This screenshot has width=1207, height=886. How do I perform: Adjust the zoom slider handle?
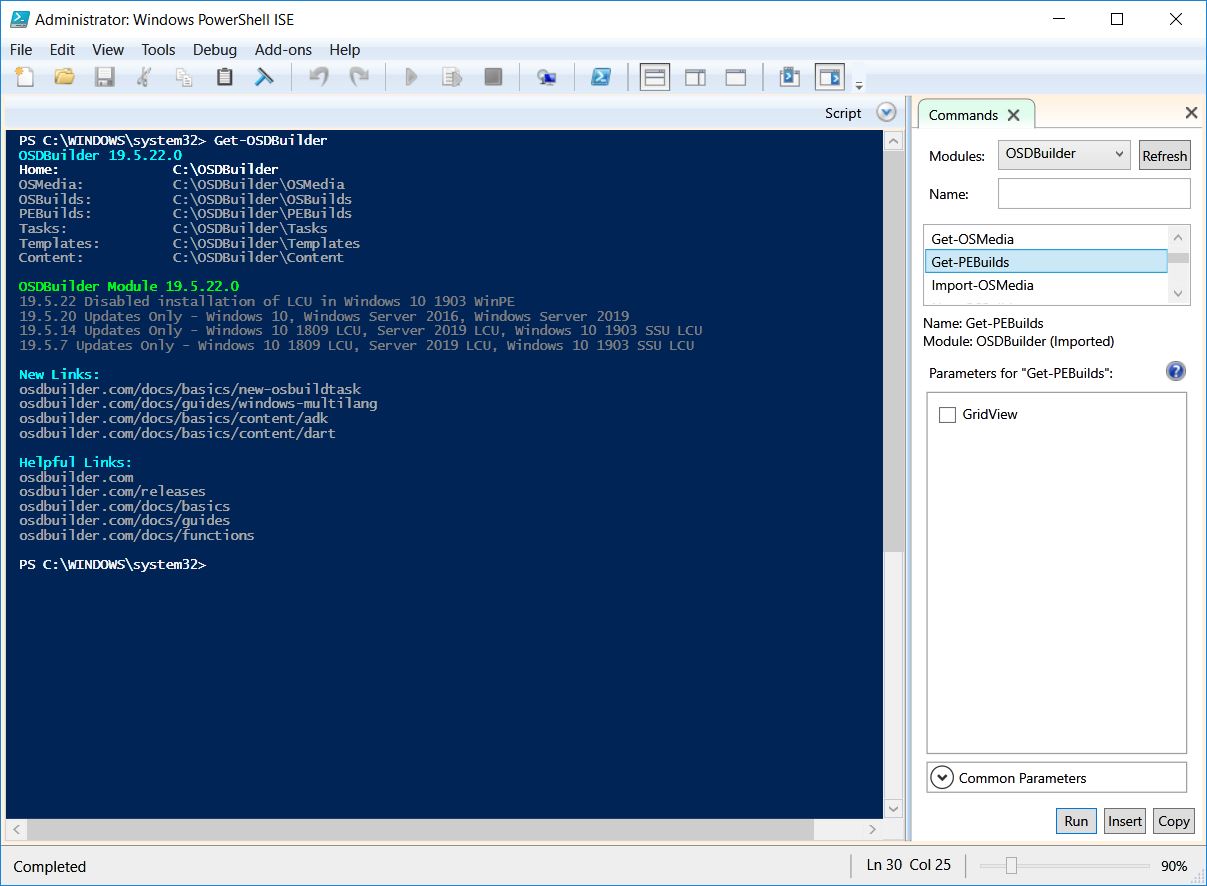(x=1011, y=866)
